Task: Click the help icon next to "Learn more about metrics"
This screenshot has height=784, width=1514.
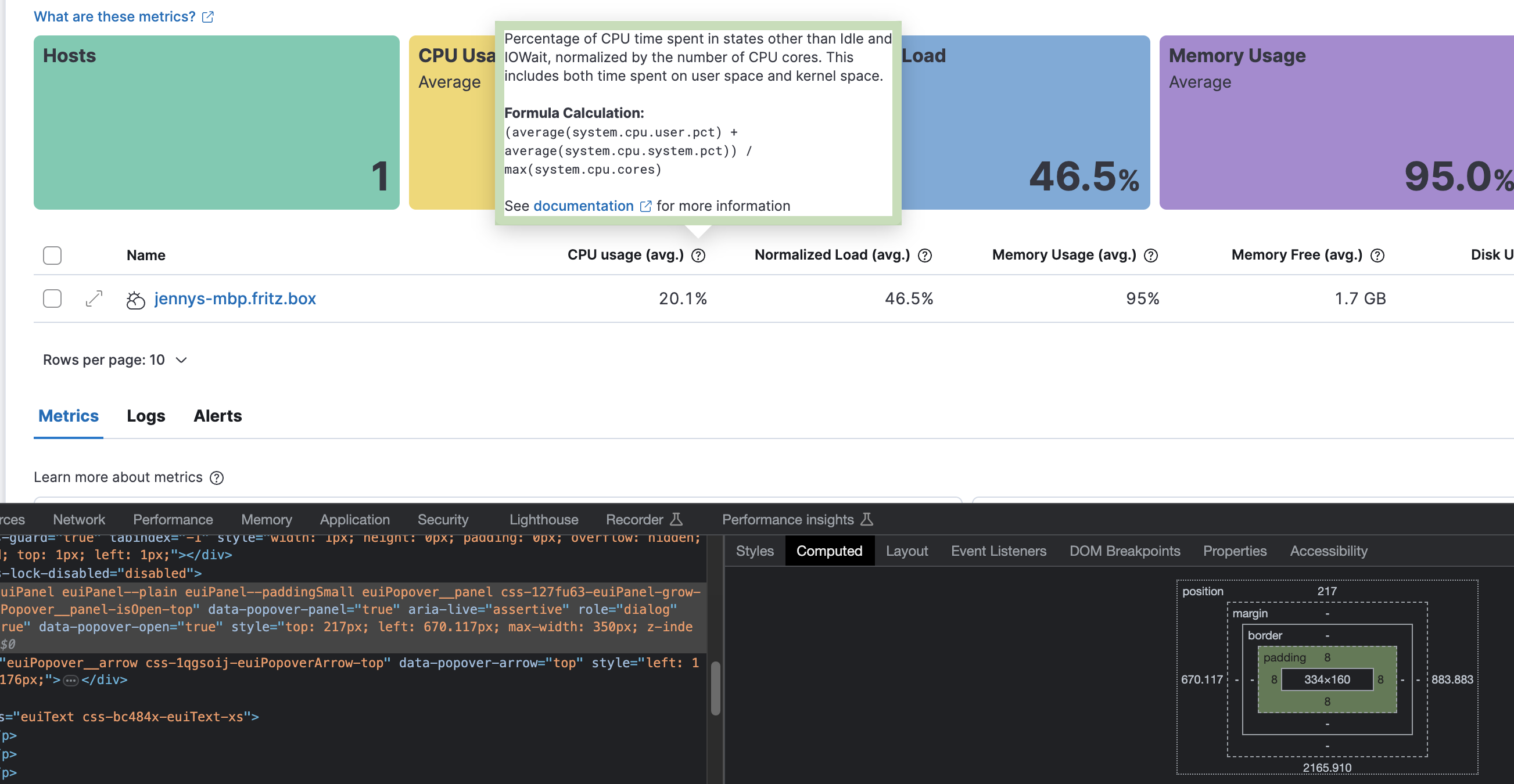Action: tap(217, 478)
